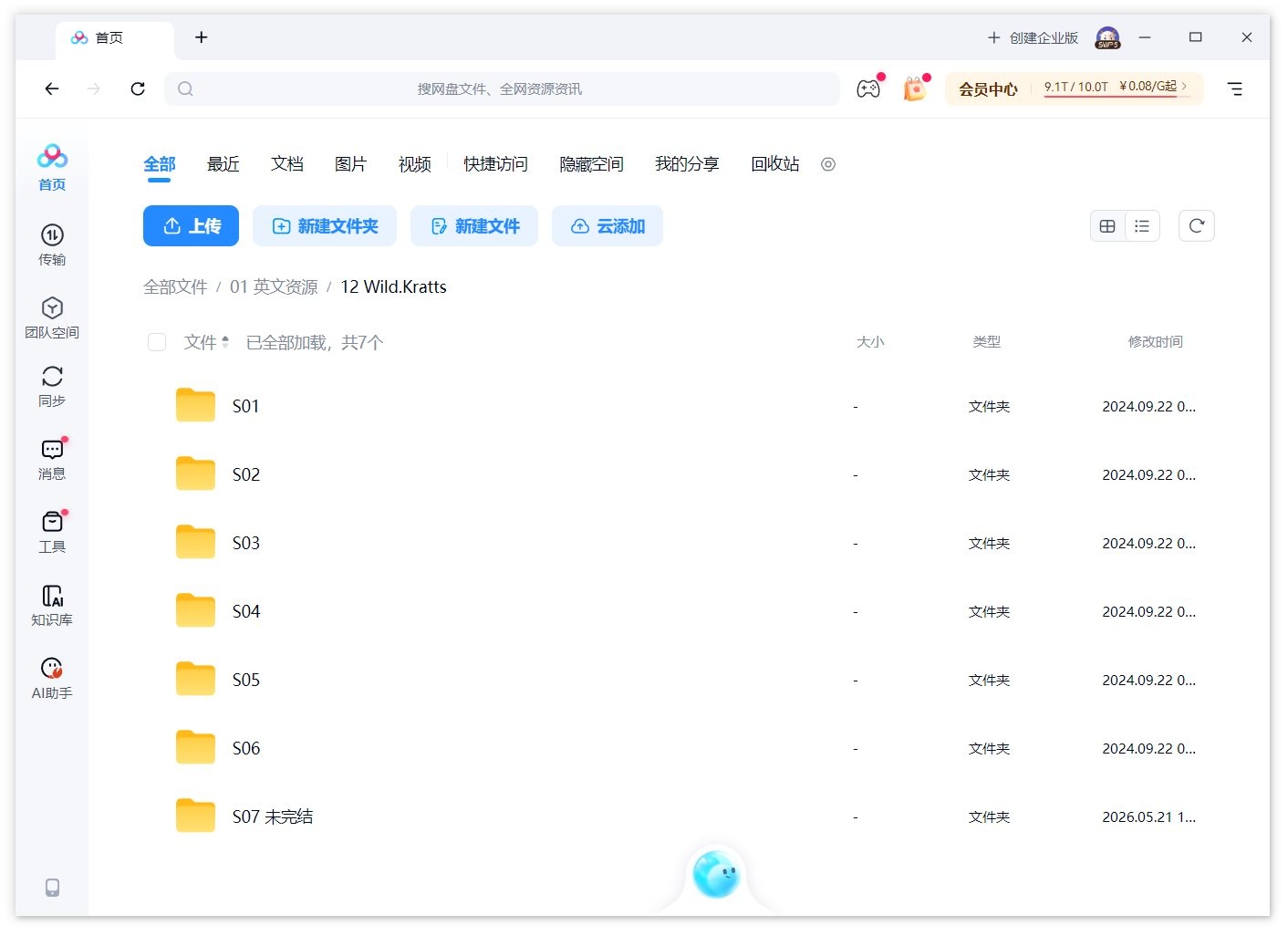This screenshot has height=936, width=1288.
Task: Open 消息 messages
Action: 52,459
